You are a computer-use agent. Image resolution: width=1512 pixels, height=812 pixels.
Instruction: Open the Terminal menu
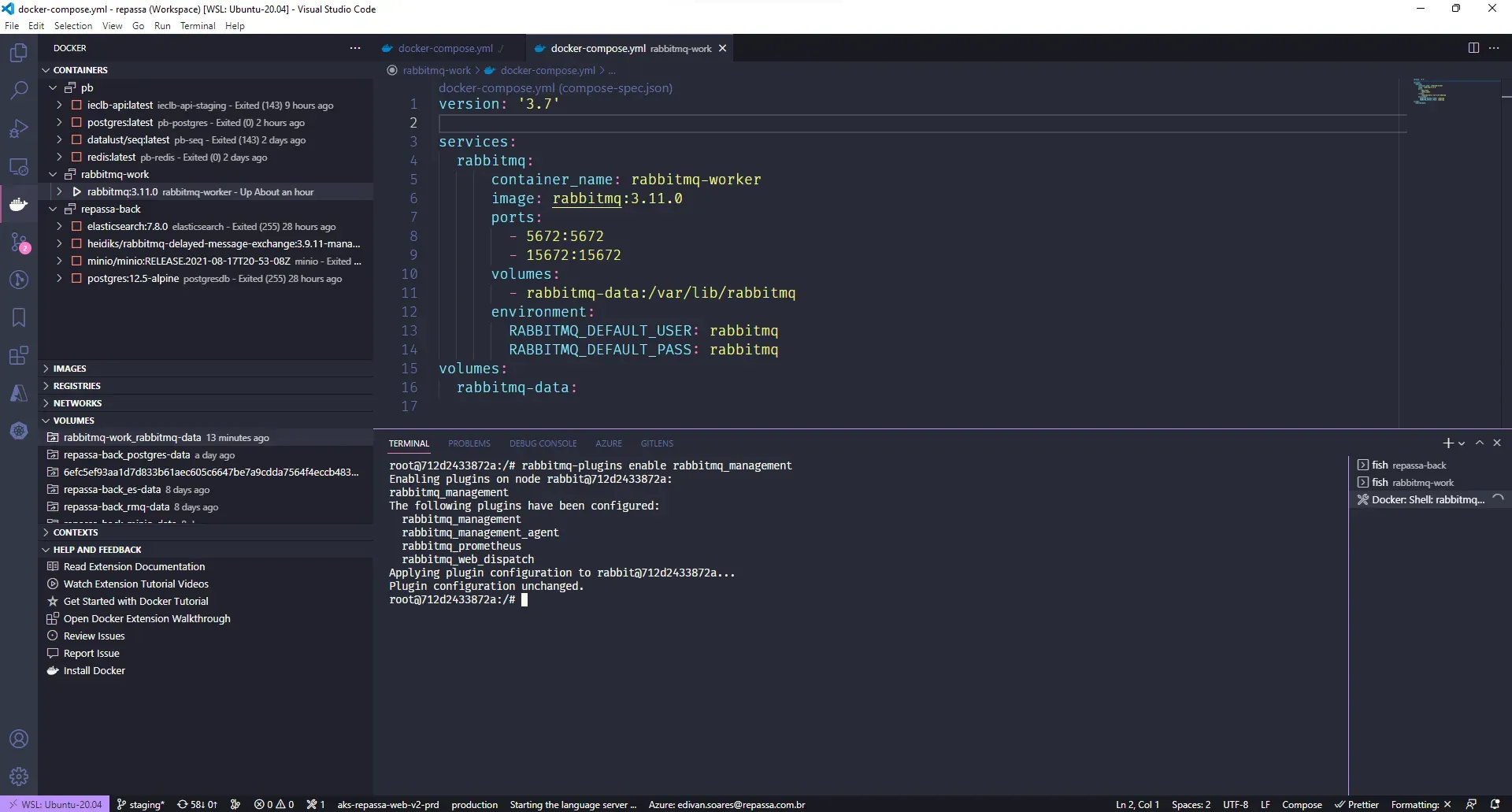(x=198, y=26)
